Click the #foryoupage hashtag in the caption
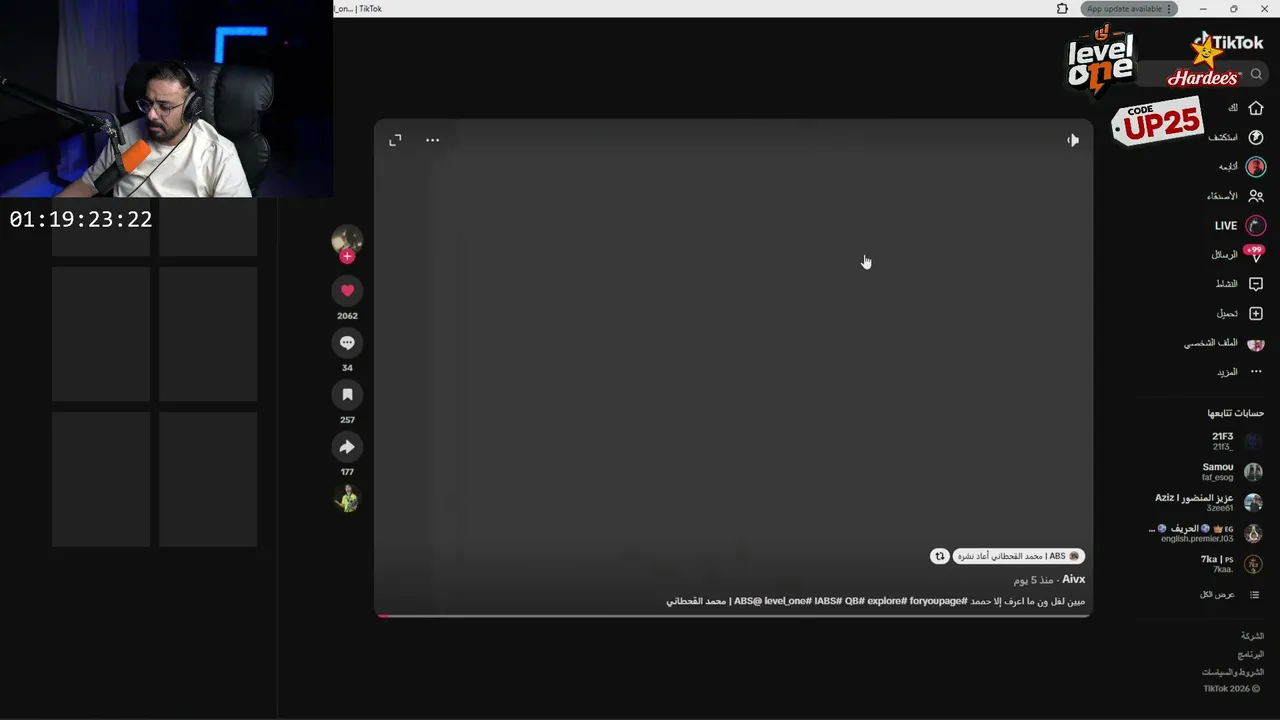This screenshot has width=1280, height=720. pyautogui.click(x=938, y=601)
